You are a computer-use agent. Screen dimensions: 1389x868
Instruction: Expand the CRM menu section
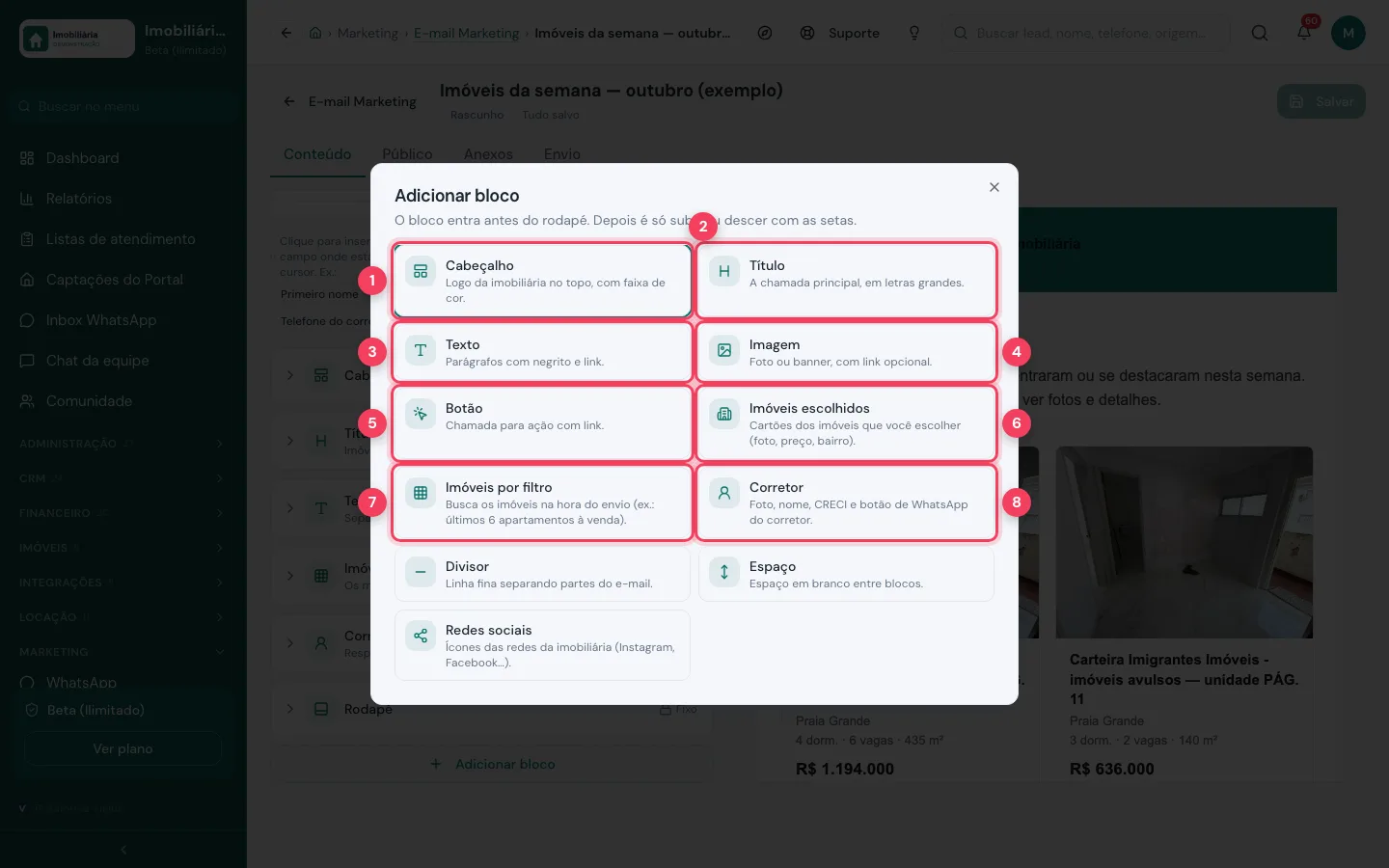(123, 478)
